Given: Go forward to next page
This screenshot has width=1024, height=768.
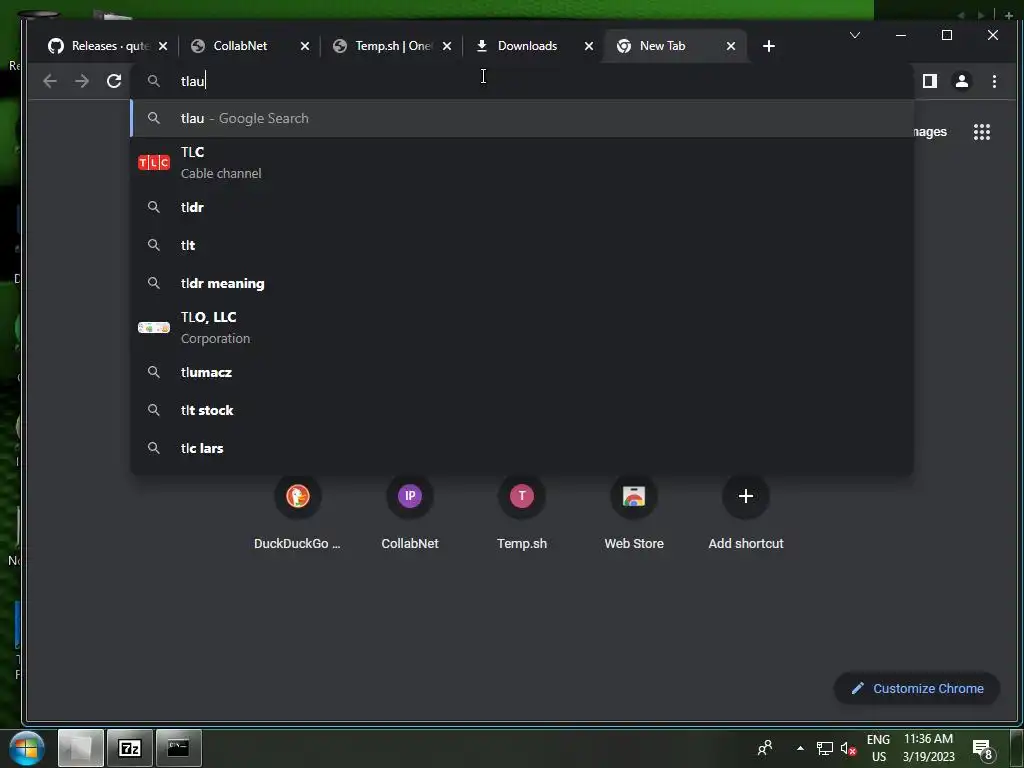Looking at the screenshot, I should [x=82, y=81].
